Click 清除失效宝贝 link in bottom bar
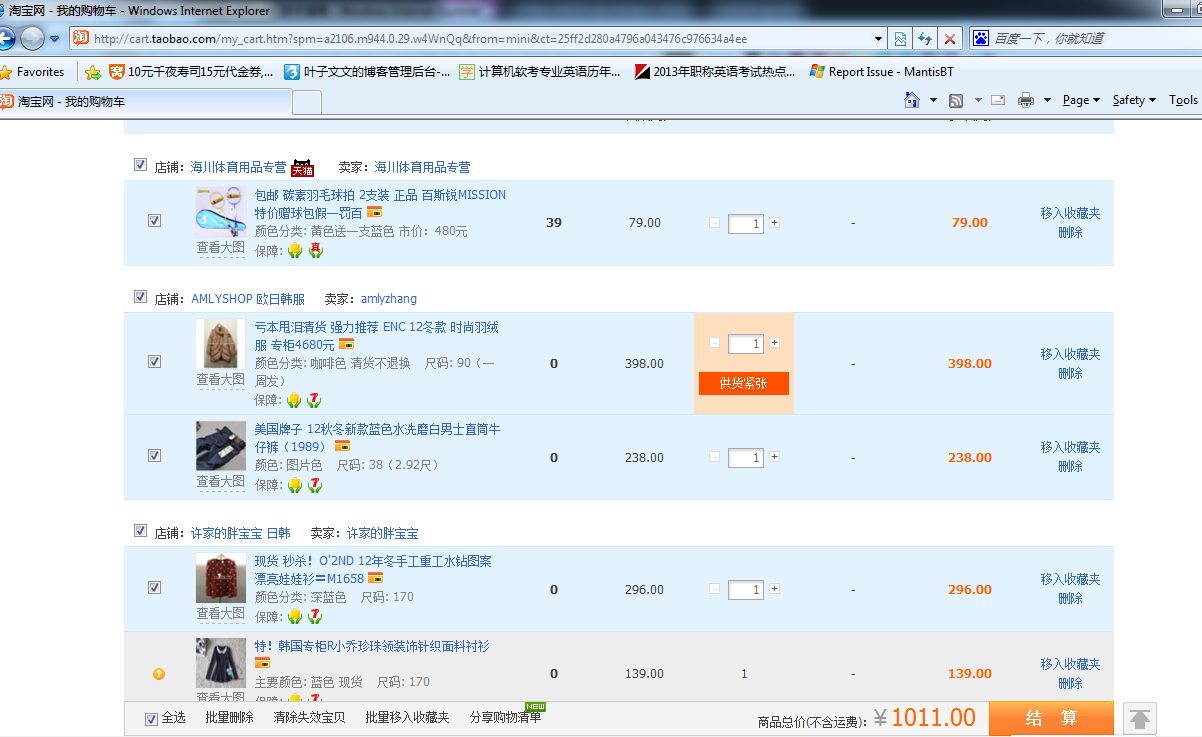 (x=309, y=718)
